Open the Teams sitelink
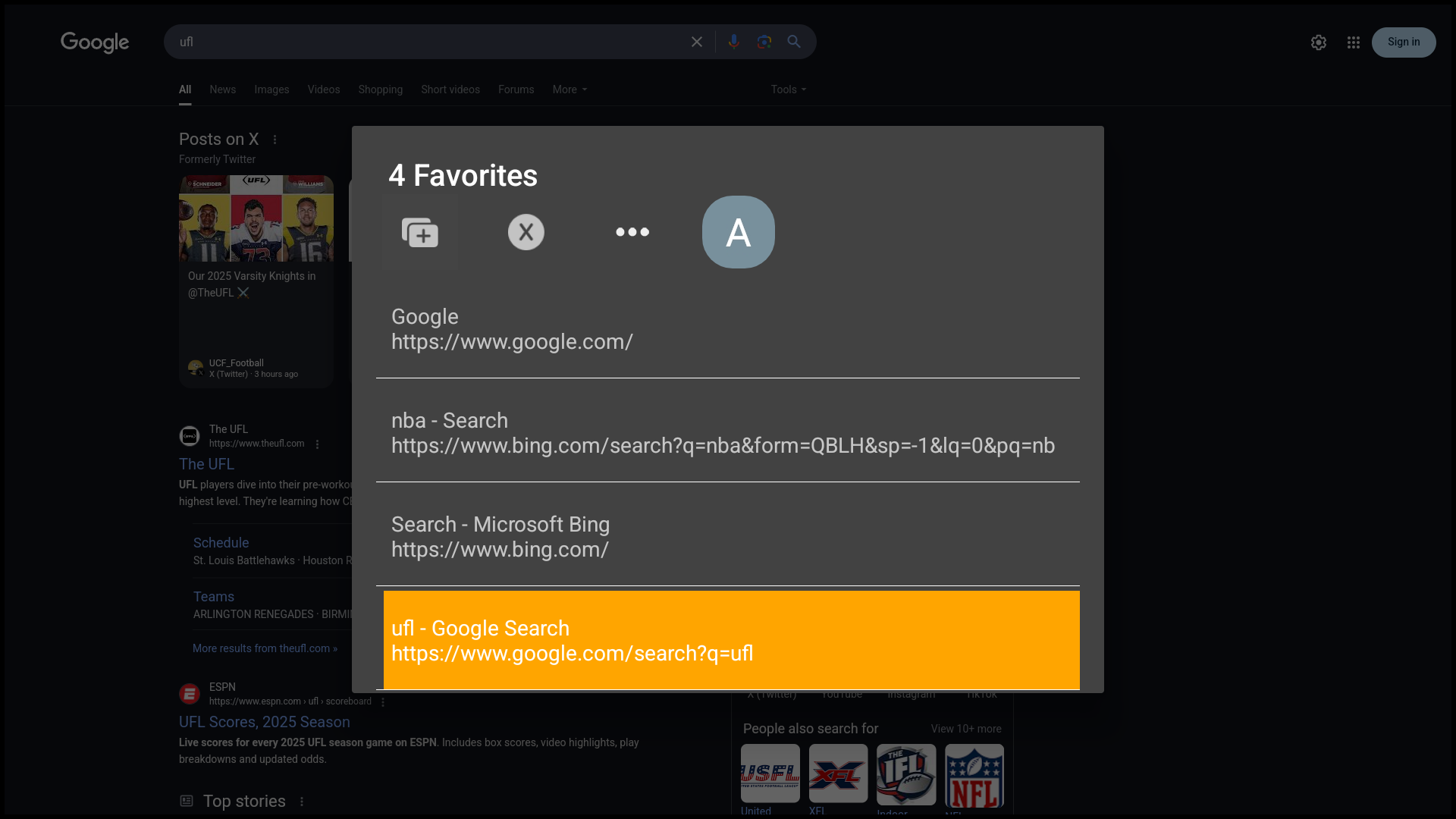Image resolution: width=1456 pixels, height=819 pixels. 214,597
